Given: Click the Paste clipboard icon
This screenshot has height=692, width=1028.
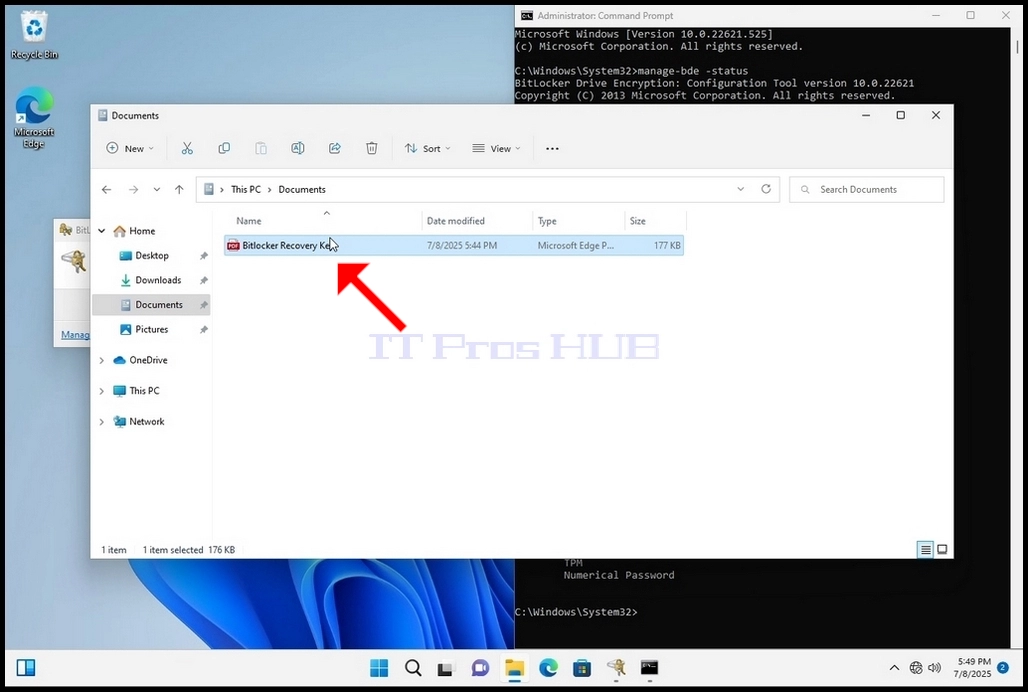Looking at the screenshot, I should pos(261,149).
